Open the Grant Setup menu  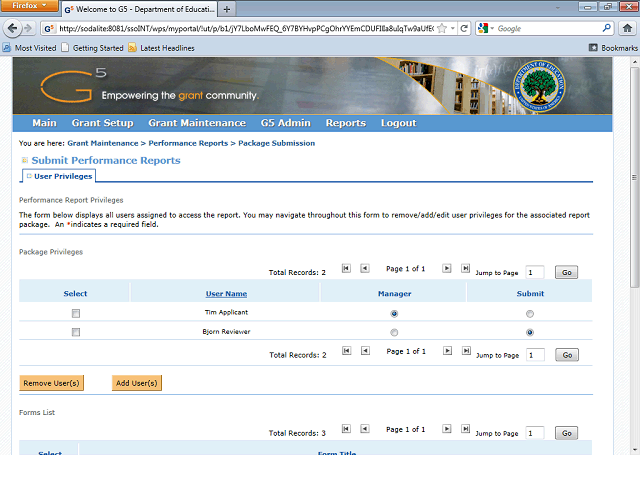click(x=102, y=123)
